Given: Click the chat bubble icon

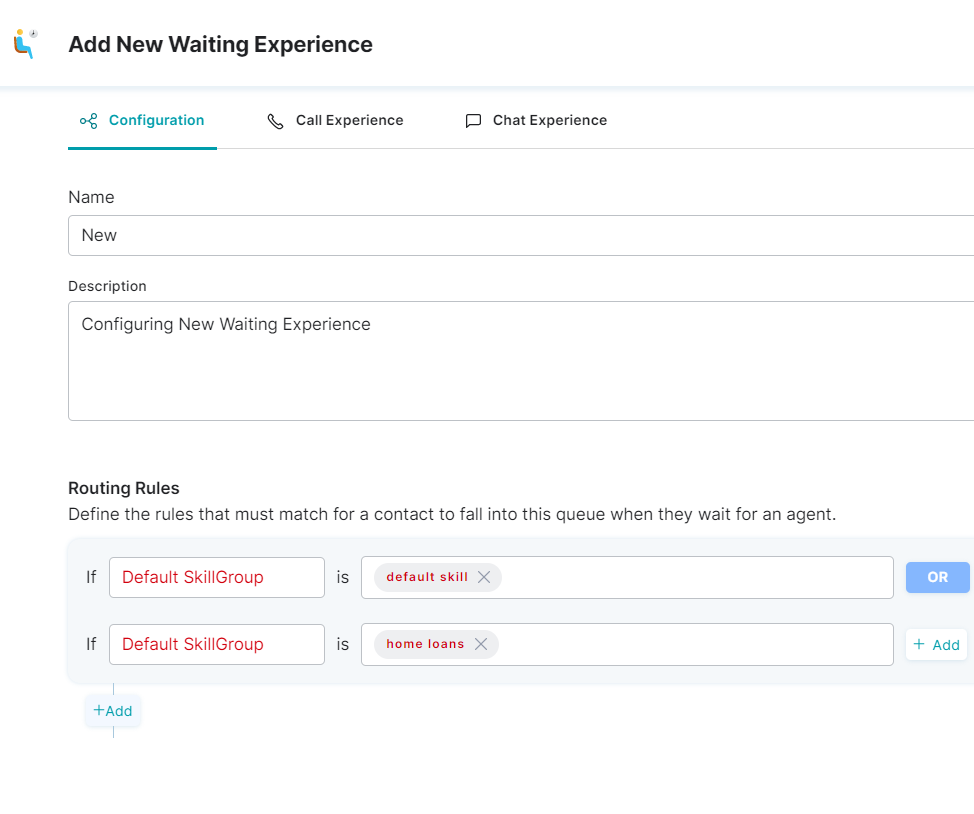Looking at the screenshot, I should pos(473,121).
